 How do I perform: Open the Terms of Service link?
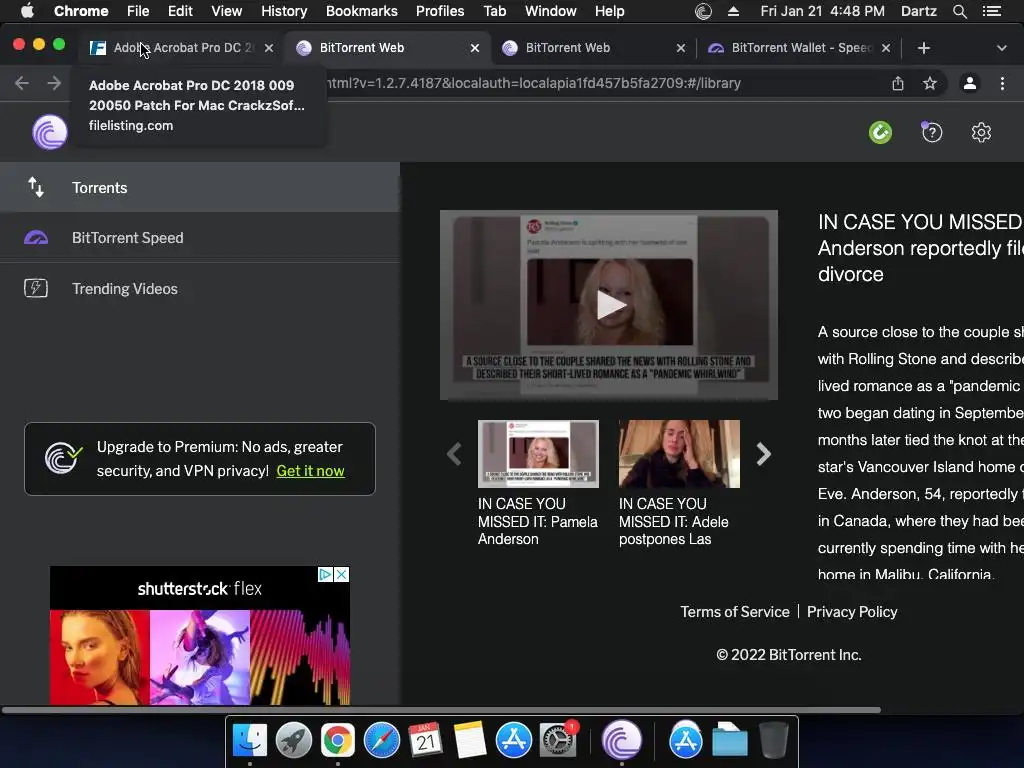pyautogui.click(x=735, y=612)
